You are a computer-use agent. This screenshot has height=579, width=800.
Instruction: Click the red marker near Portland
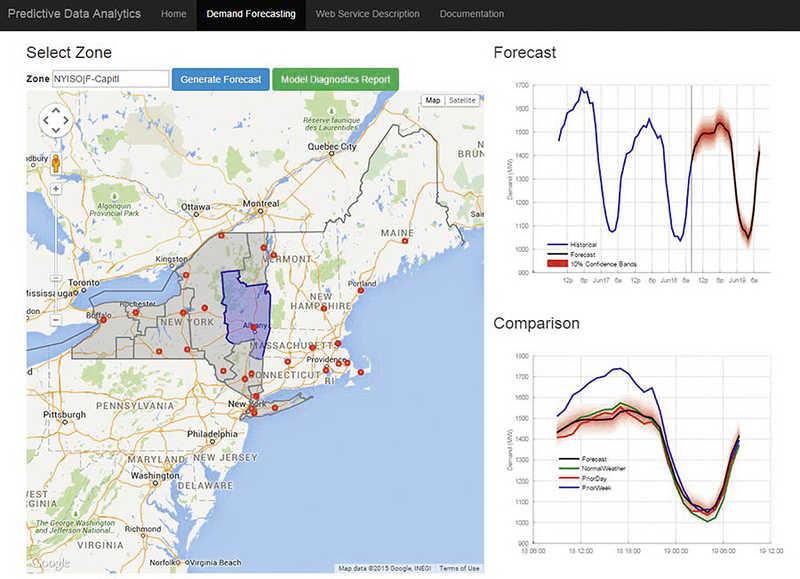[361, 290]
